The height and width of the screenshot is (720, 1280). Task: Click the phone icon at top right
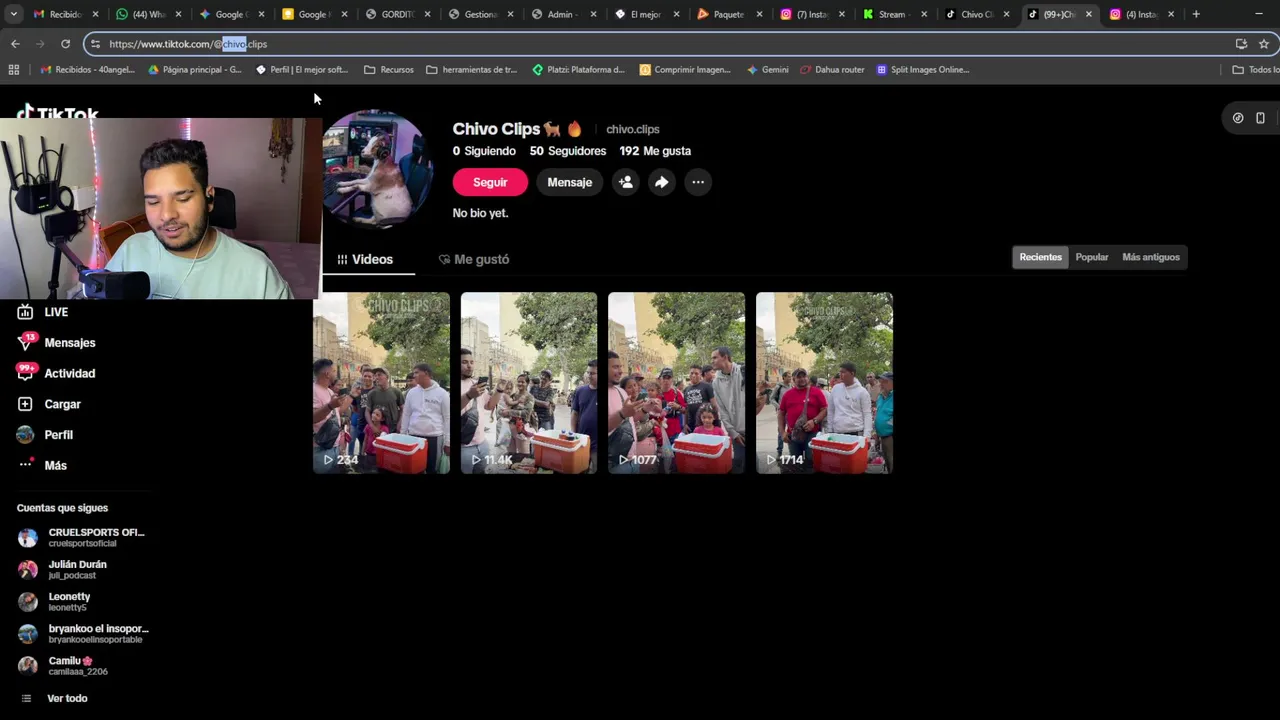coord(1260,118)
